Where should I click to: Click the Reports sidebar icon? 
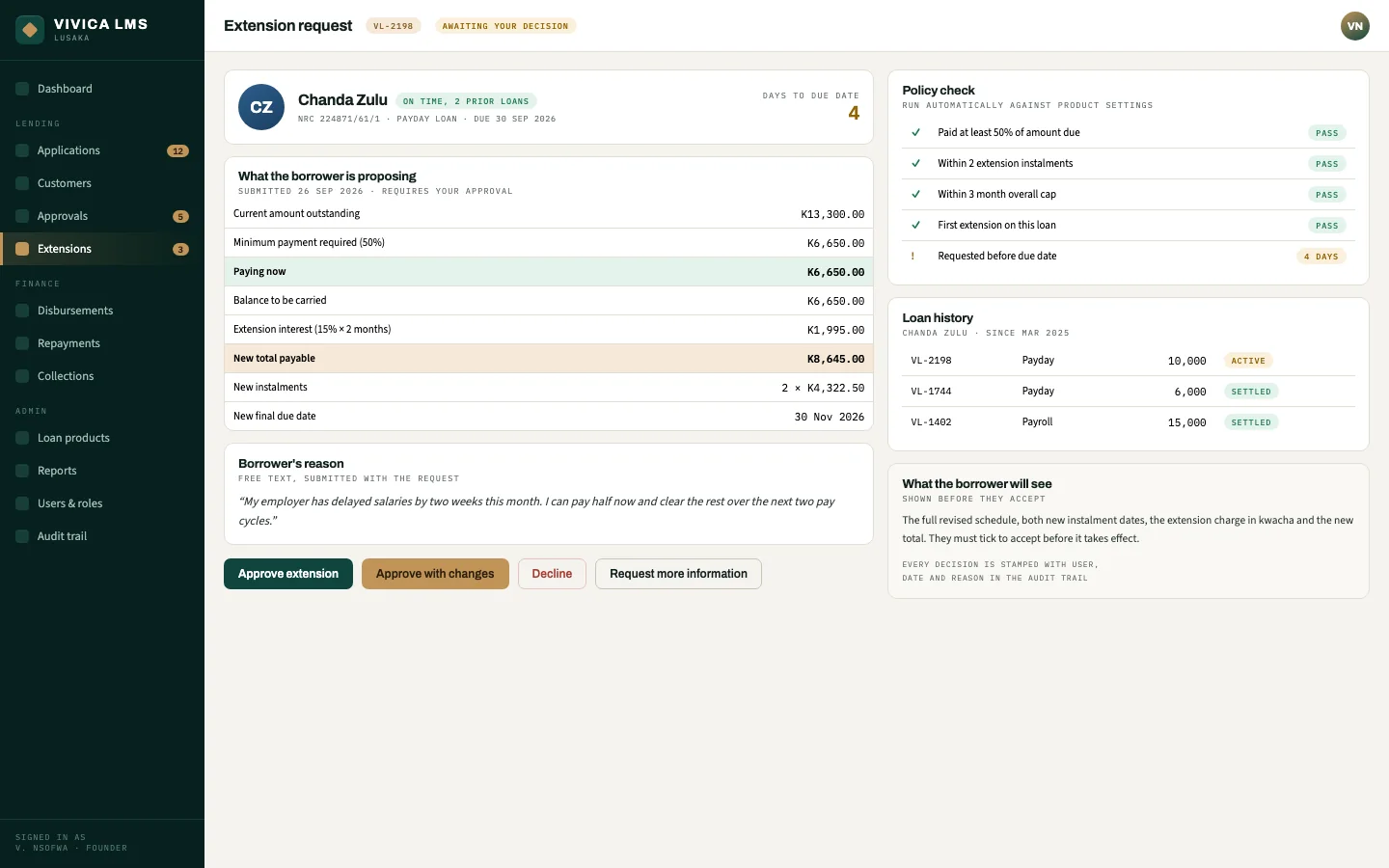pos(22,471)
